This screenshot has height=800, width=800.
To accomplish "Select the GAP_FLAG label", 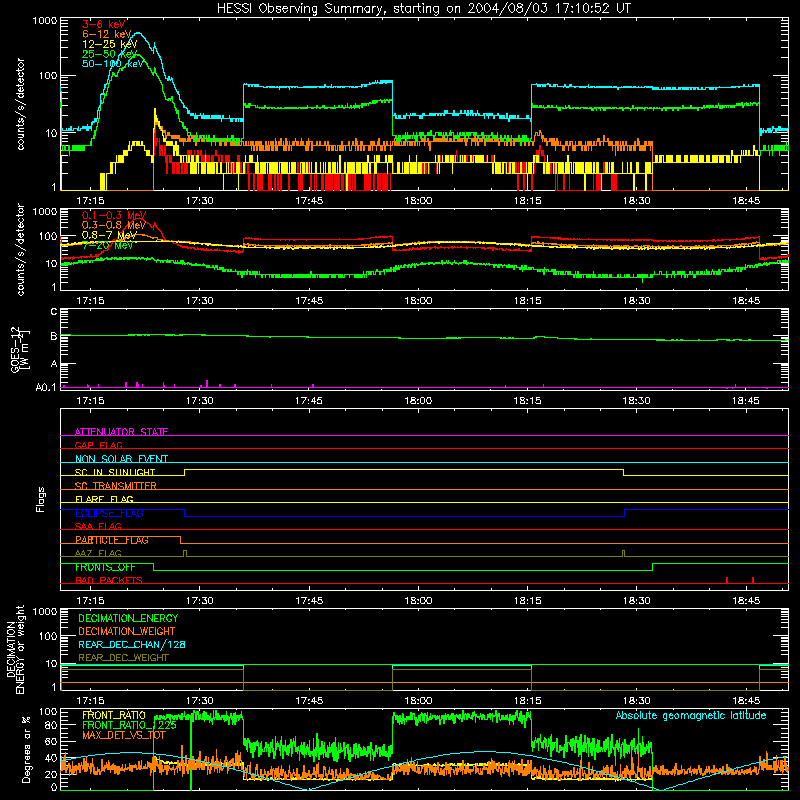I will click(98, 445).
